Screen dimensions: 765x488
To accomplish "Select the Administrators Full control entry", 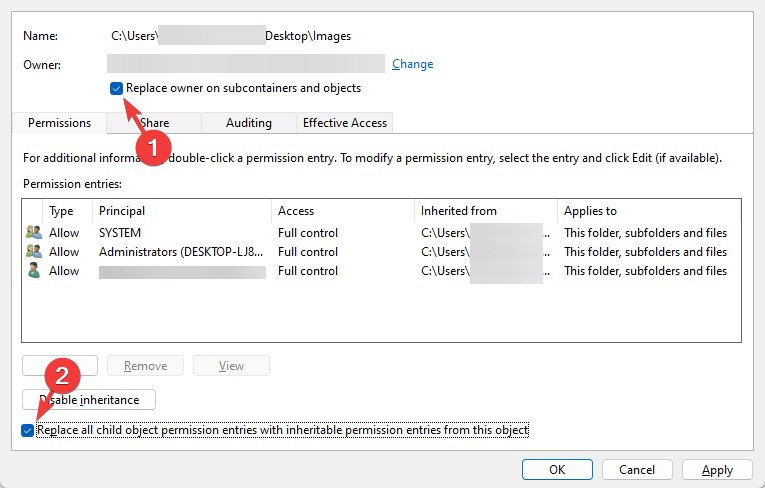I will [307, 252].
